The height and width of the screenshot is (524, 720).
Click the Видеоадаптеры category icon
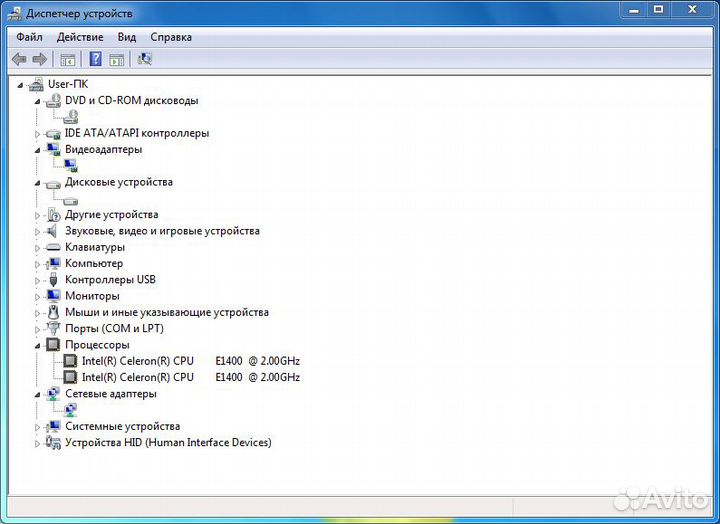click(53, 149)
